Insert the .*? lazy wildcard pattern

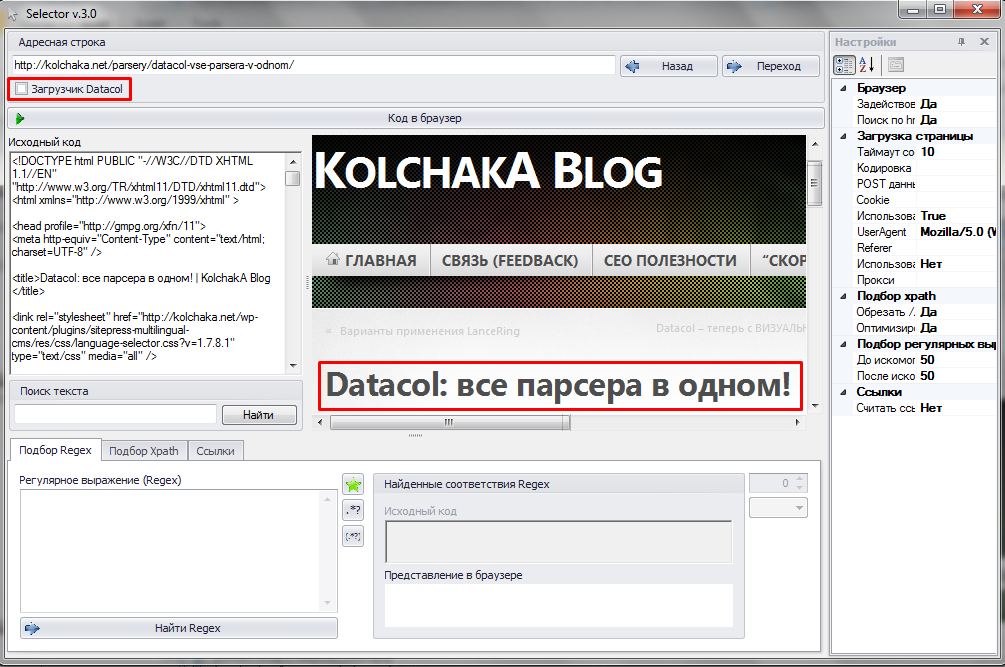click(353, 510)
